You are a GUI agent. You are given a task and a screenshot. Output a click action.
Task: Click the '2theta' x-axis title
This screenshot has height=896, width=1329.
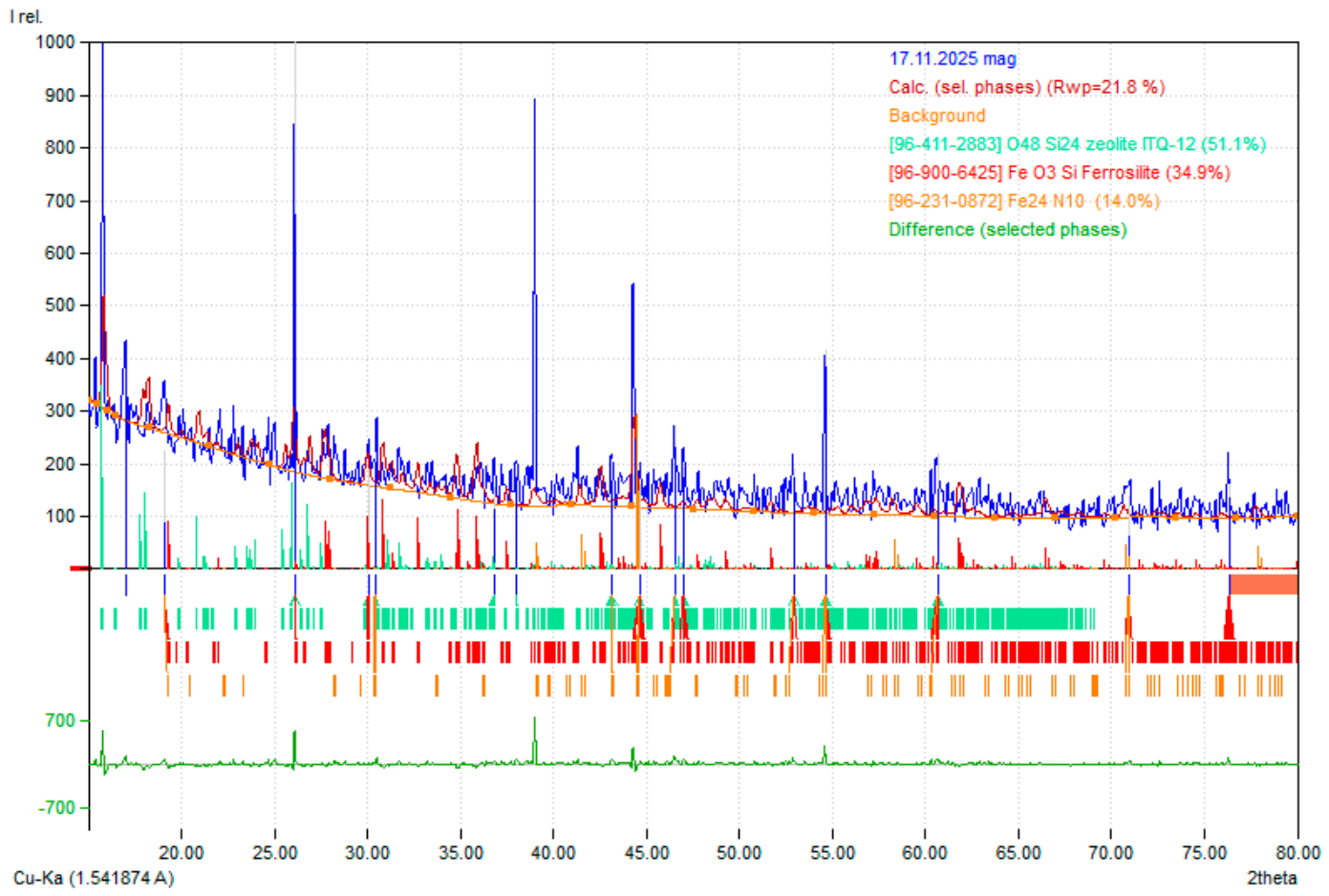coord(1272,878)
